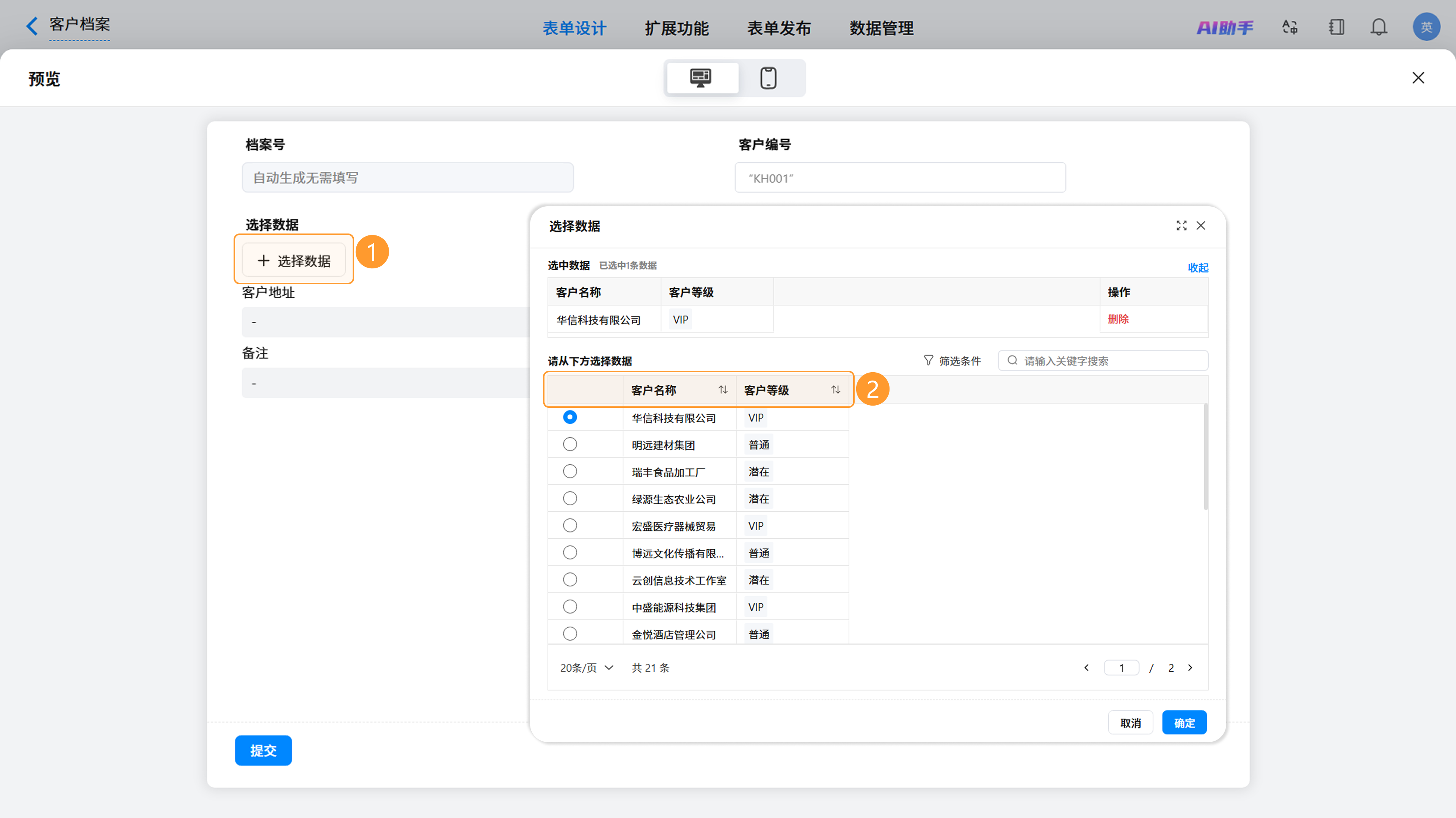
Task: Click the page number input box
Action: coord(1122,668)
